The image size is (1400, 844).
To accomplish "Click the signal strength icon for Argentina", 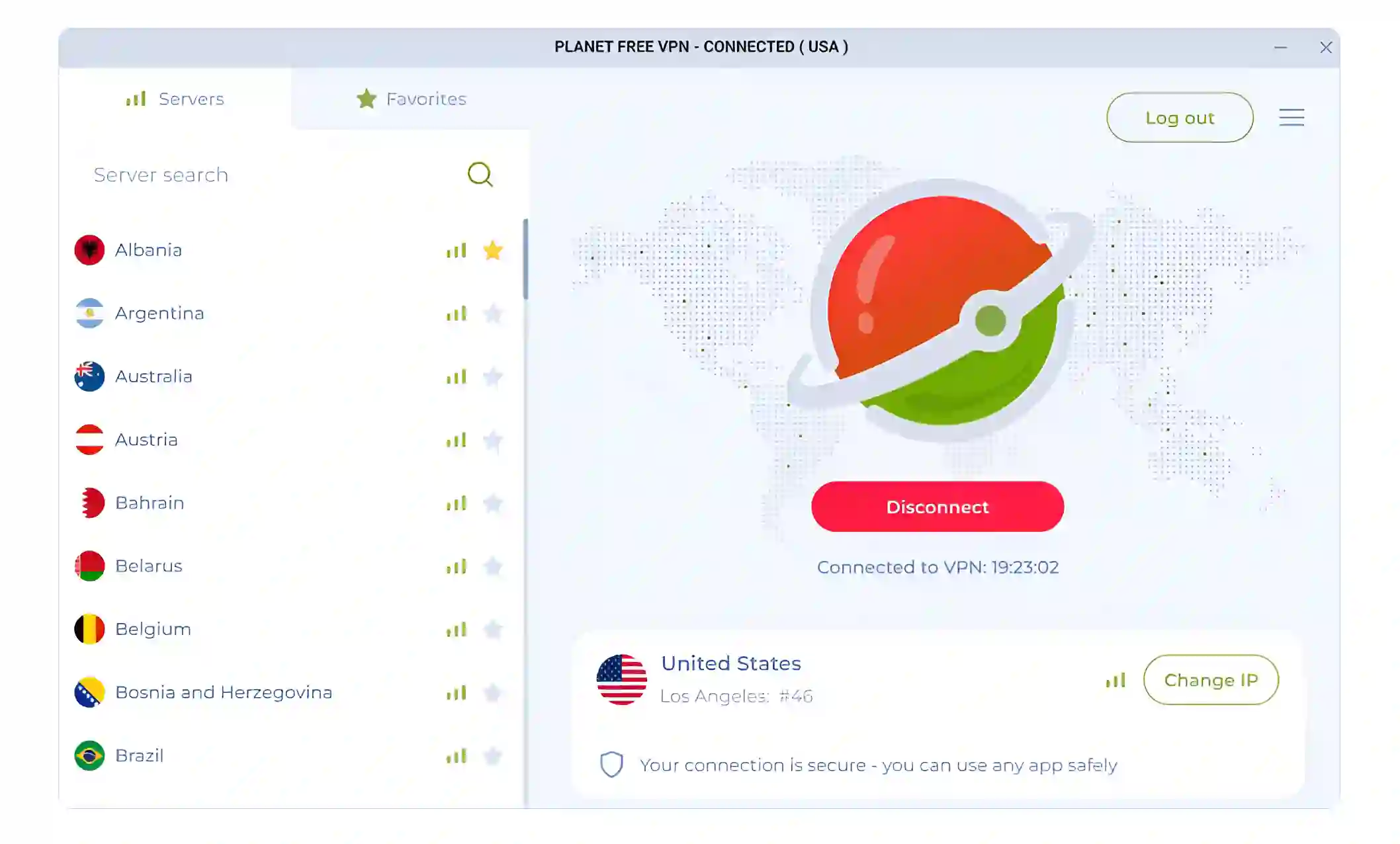I will 455,312.
